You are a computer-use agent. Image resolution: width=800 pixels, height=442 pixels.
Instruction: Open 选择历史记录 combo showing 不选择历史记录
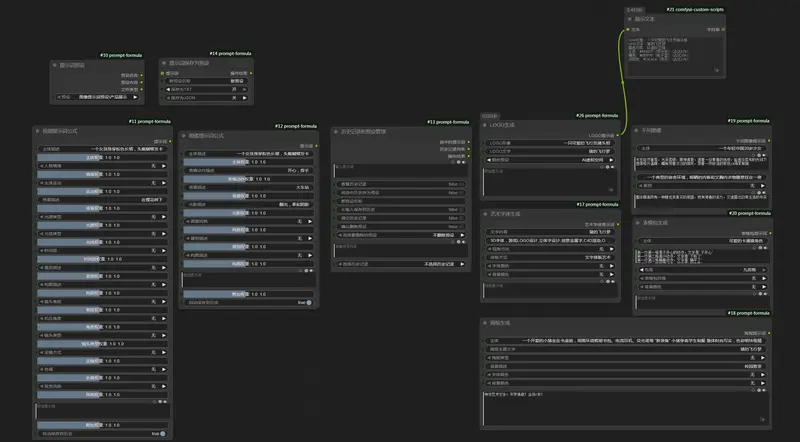tap(401, 264)
